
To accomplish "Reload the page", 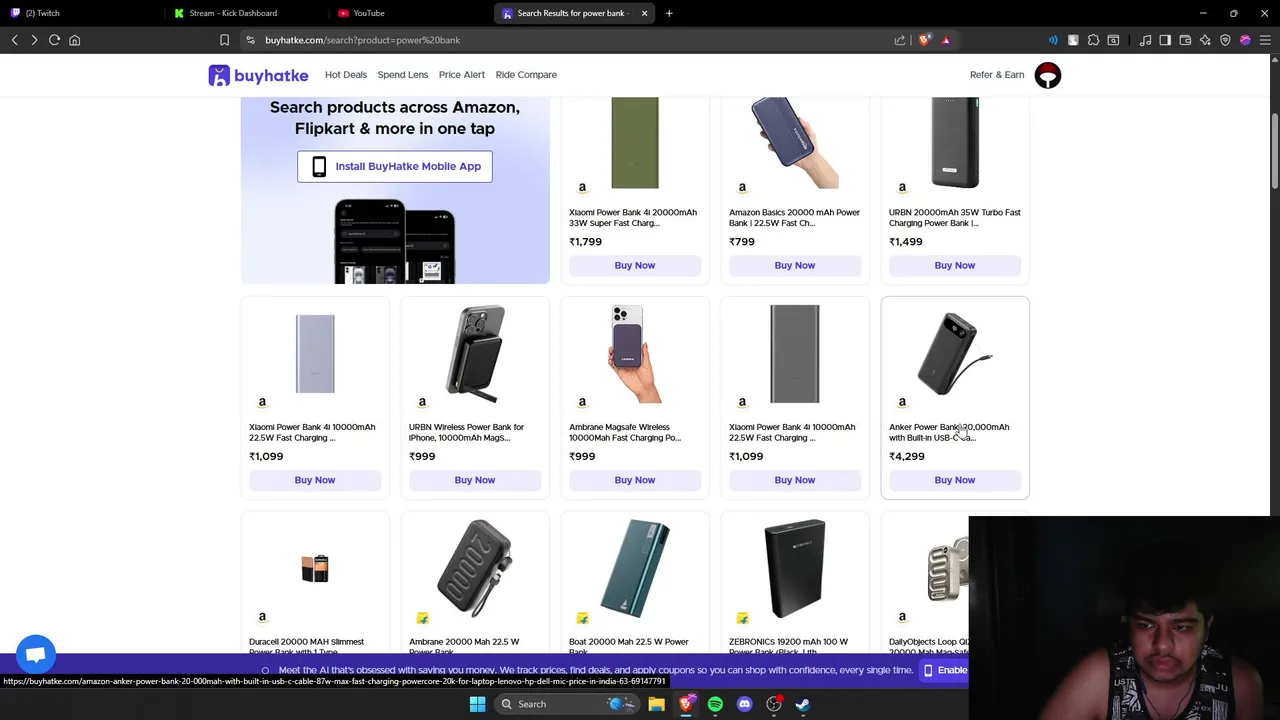I will [x=54, y=40].
